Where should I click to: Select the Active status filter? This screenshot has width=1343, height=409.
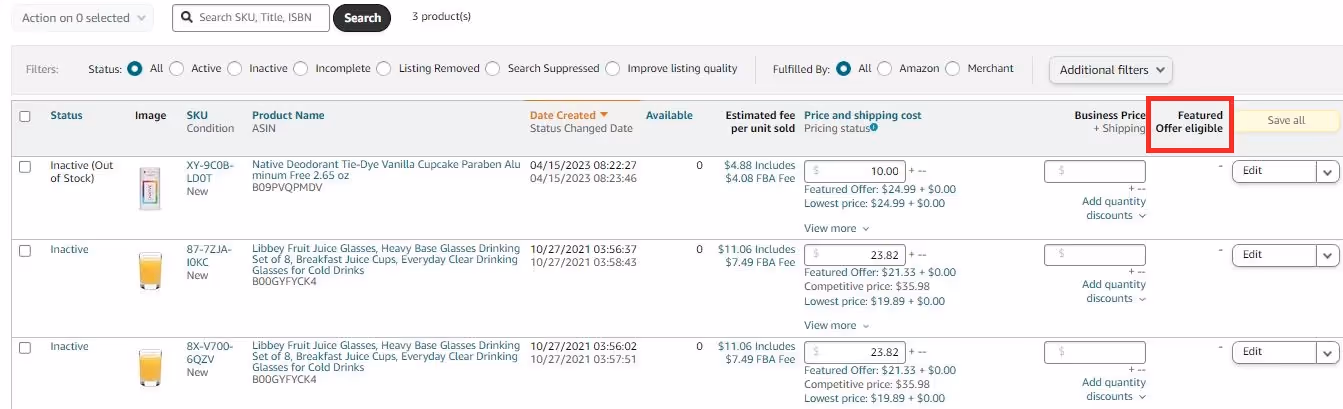click(x=176, y=69)
